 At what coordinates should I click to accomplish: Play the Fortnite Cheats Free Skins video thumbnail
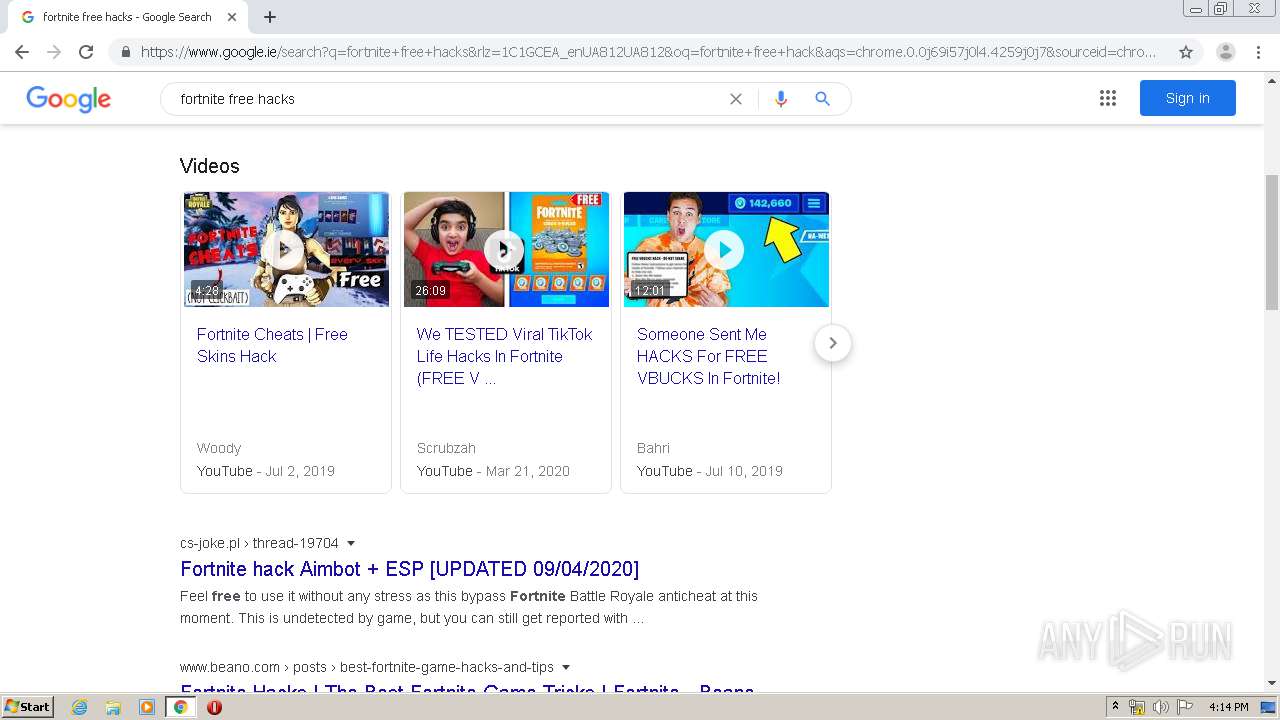coord(286,249)
